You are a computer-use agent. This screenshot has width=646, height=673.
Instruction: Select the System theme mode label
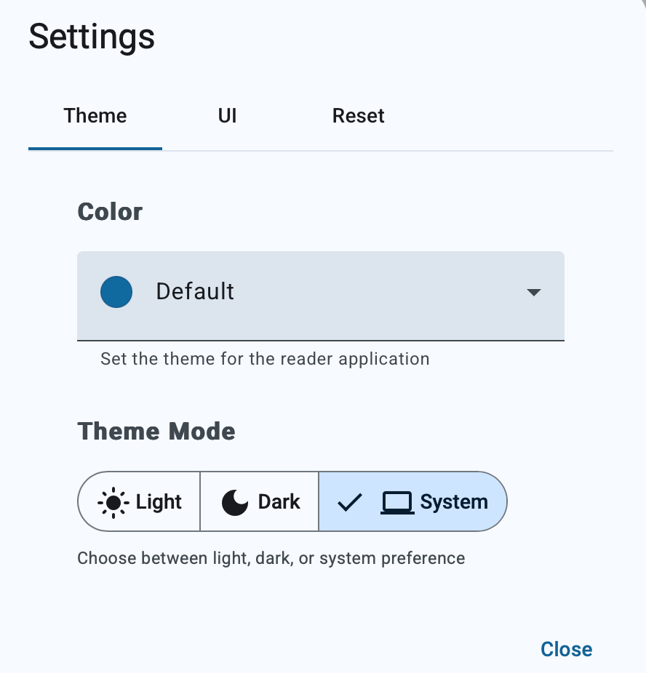tap(454, 502)
